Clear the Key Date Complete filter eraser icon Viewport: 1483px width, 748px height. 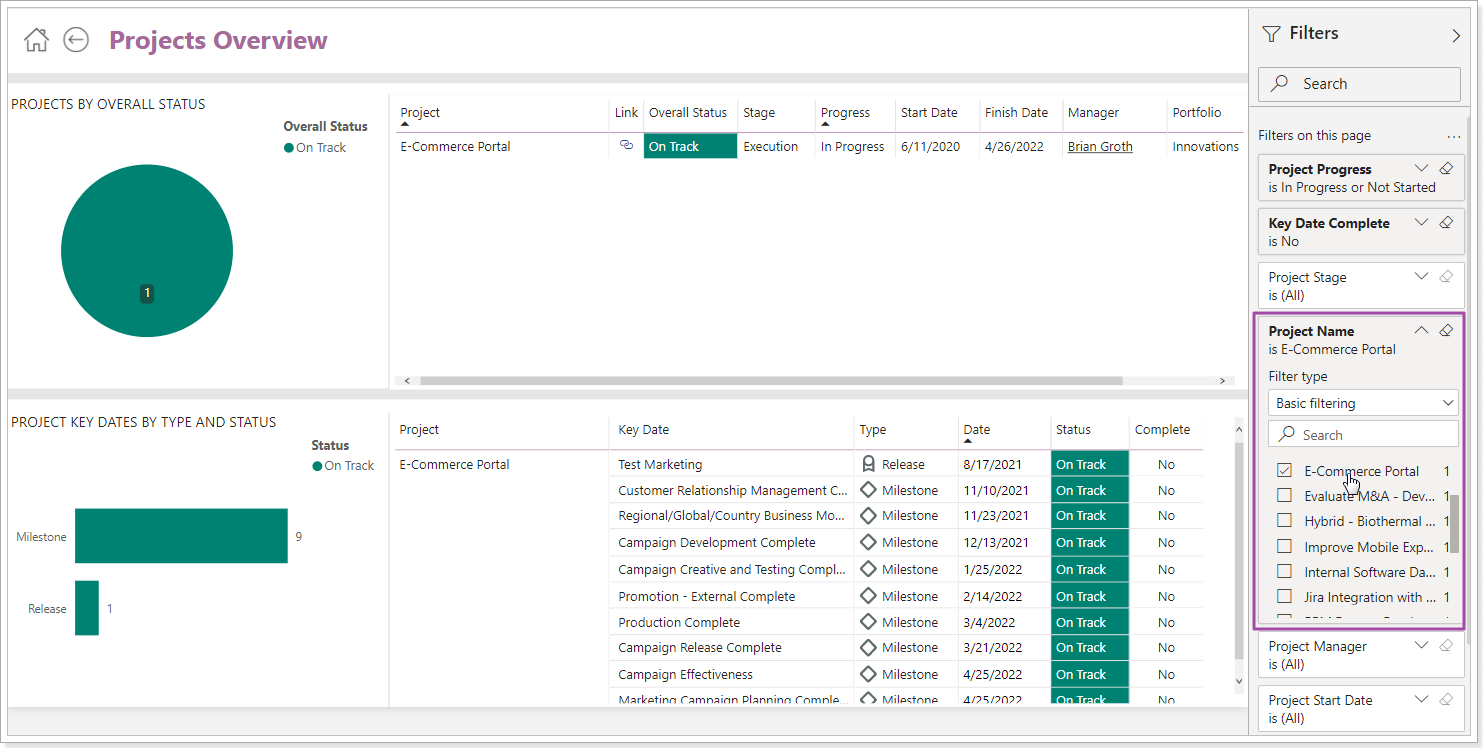click(1446, 221)
